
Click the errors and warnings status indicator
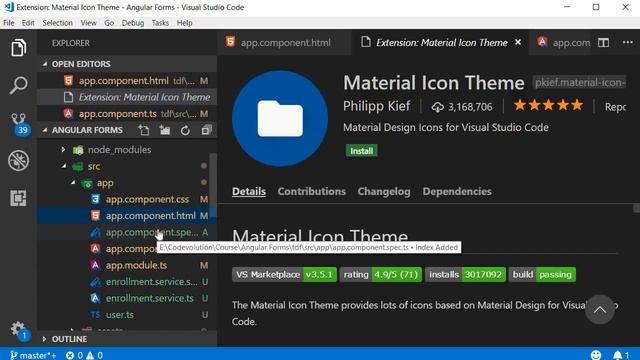[84, 355]
